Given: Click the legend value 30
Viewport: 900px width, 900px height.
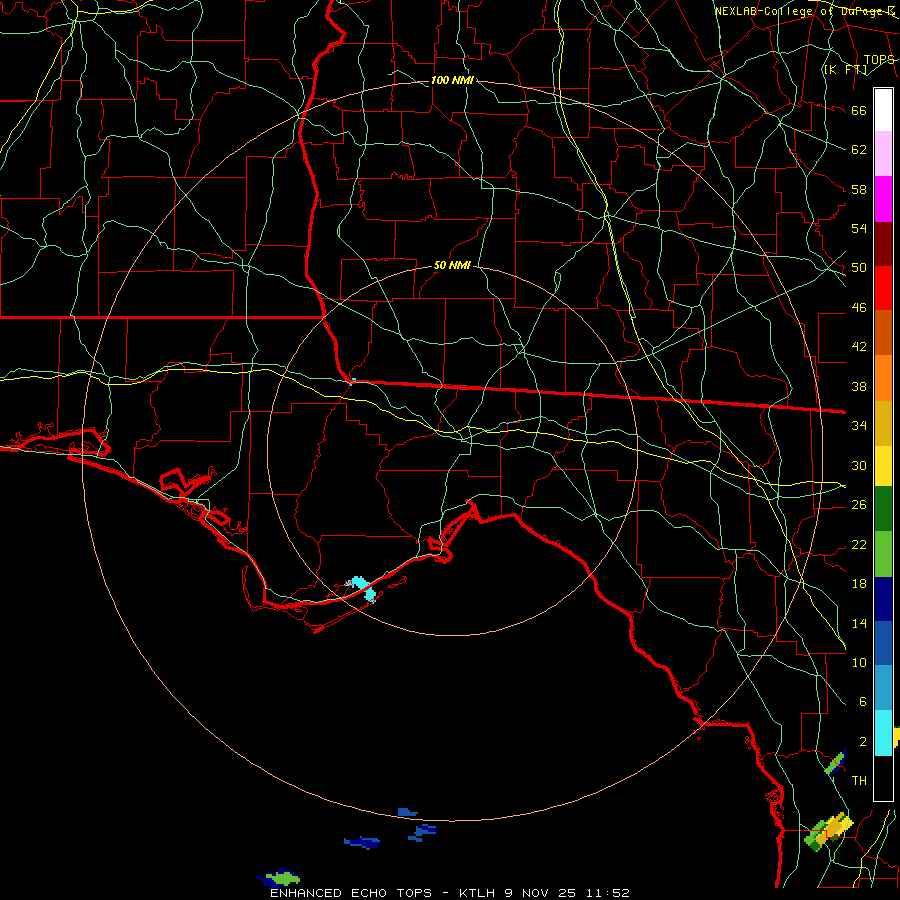Looking at the screenshot, I should 859,465.
